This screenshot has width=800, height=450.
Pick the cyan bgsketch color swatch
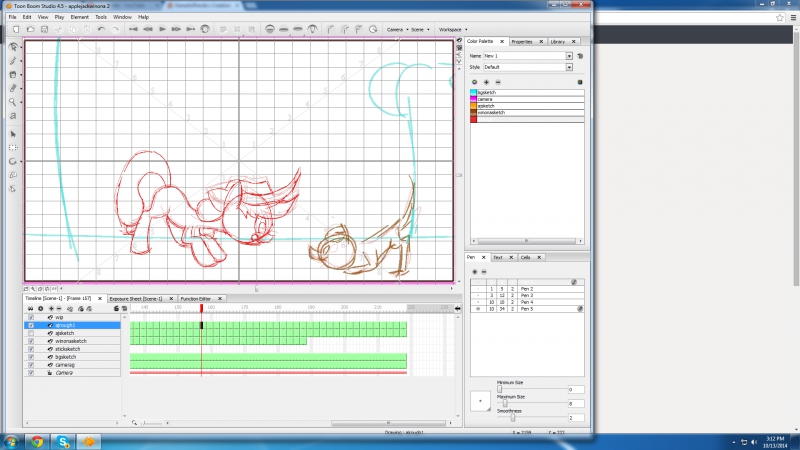pyautogui.click(x=474, y=92)
